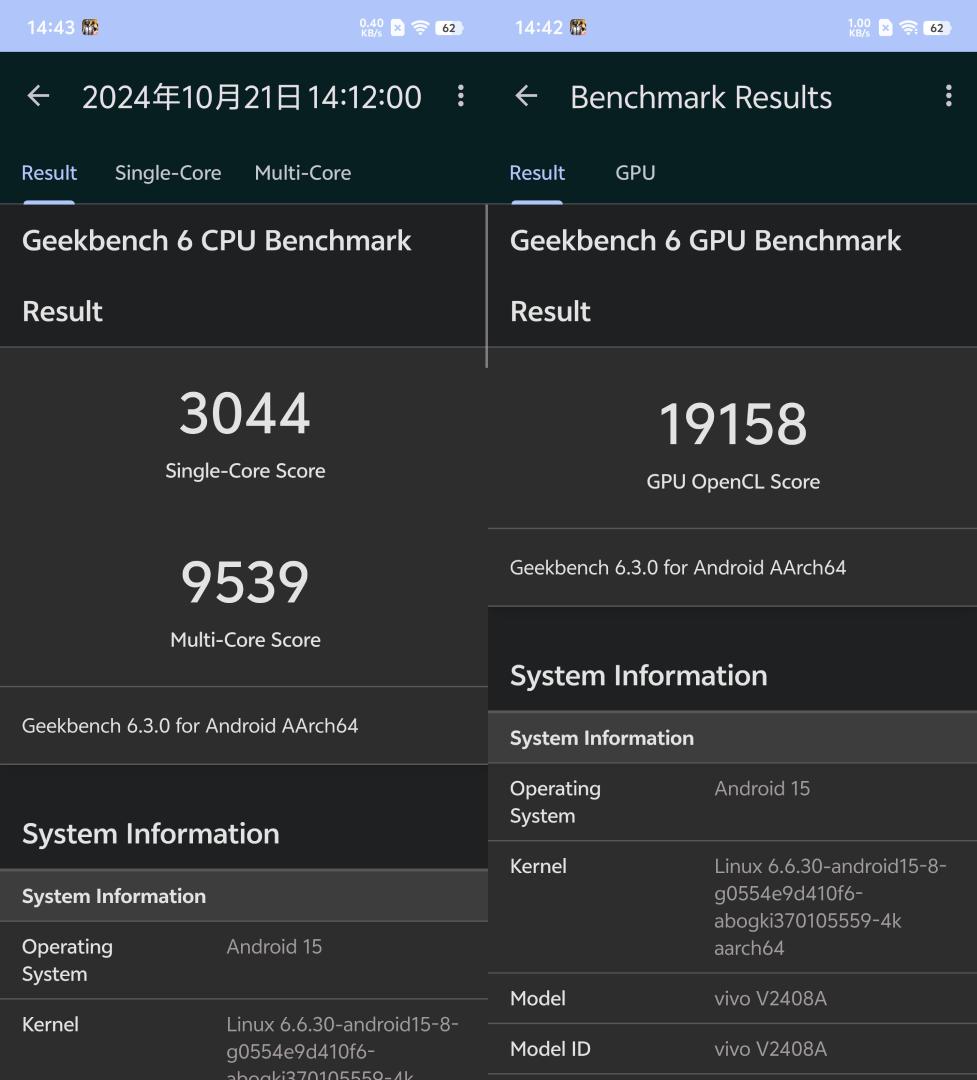Tap the 14:43 clock in the status bar
This screenshot has width=977, height=1080.
point(50,28)
